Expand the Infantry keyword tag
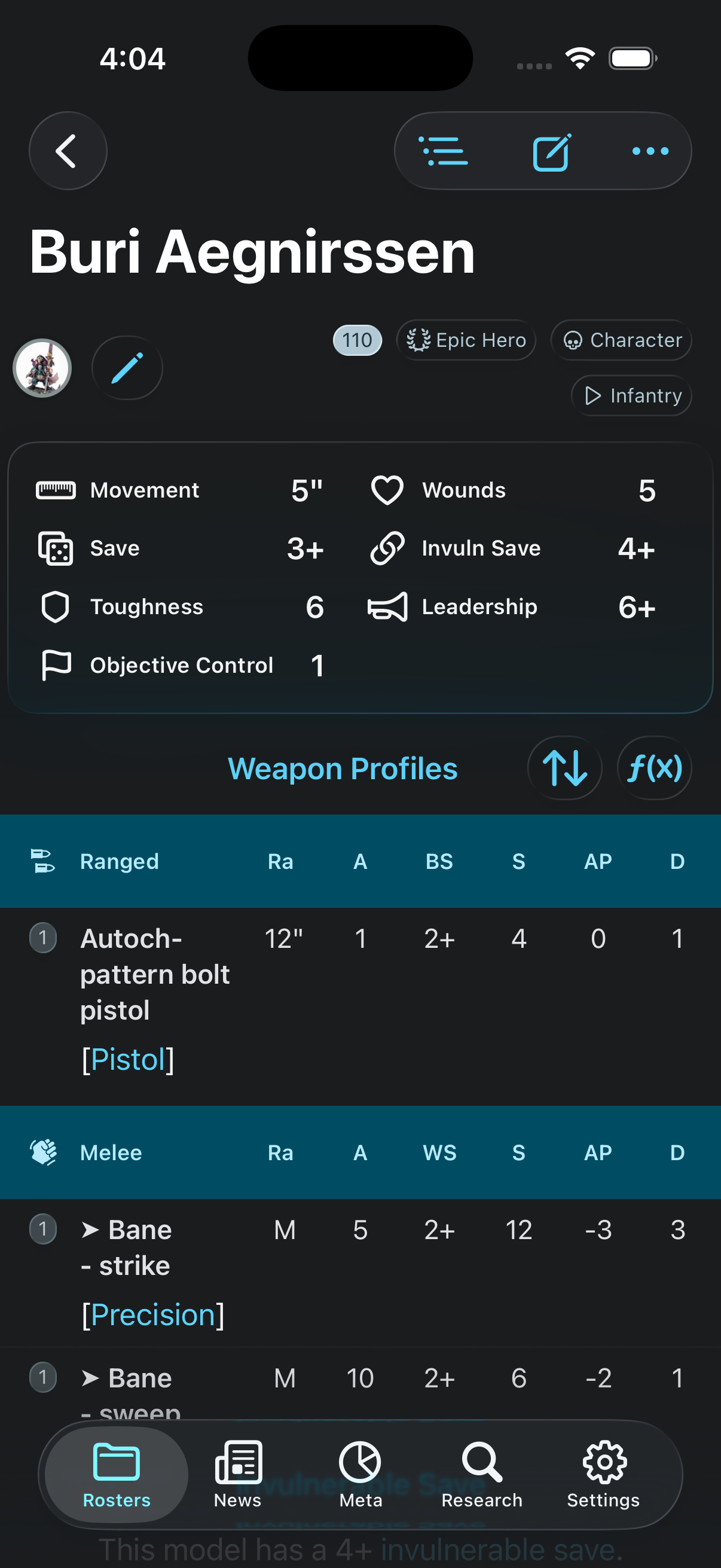 [631, 396]
